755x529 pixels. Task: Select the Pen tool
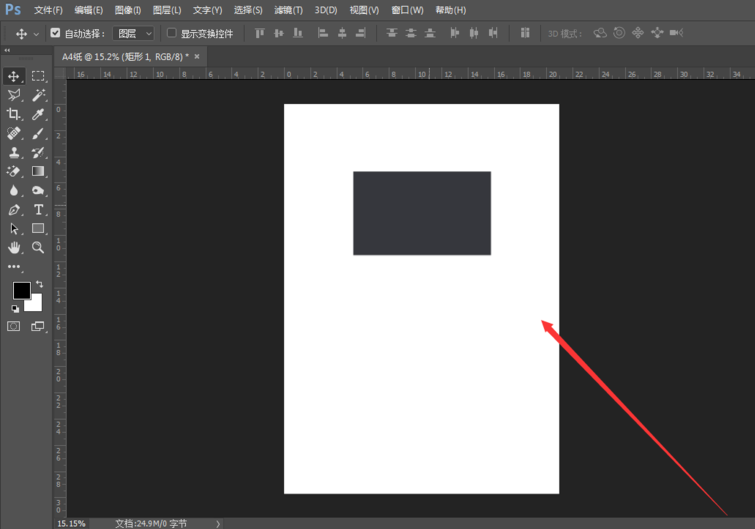pos(14,210)
